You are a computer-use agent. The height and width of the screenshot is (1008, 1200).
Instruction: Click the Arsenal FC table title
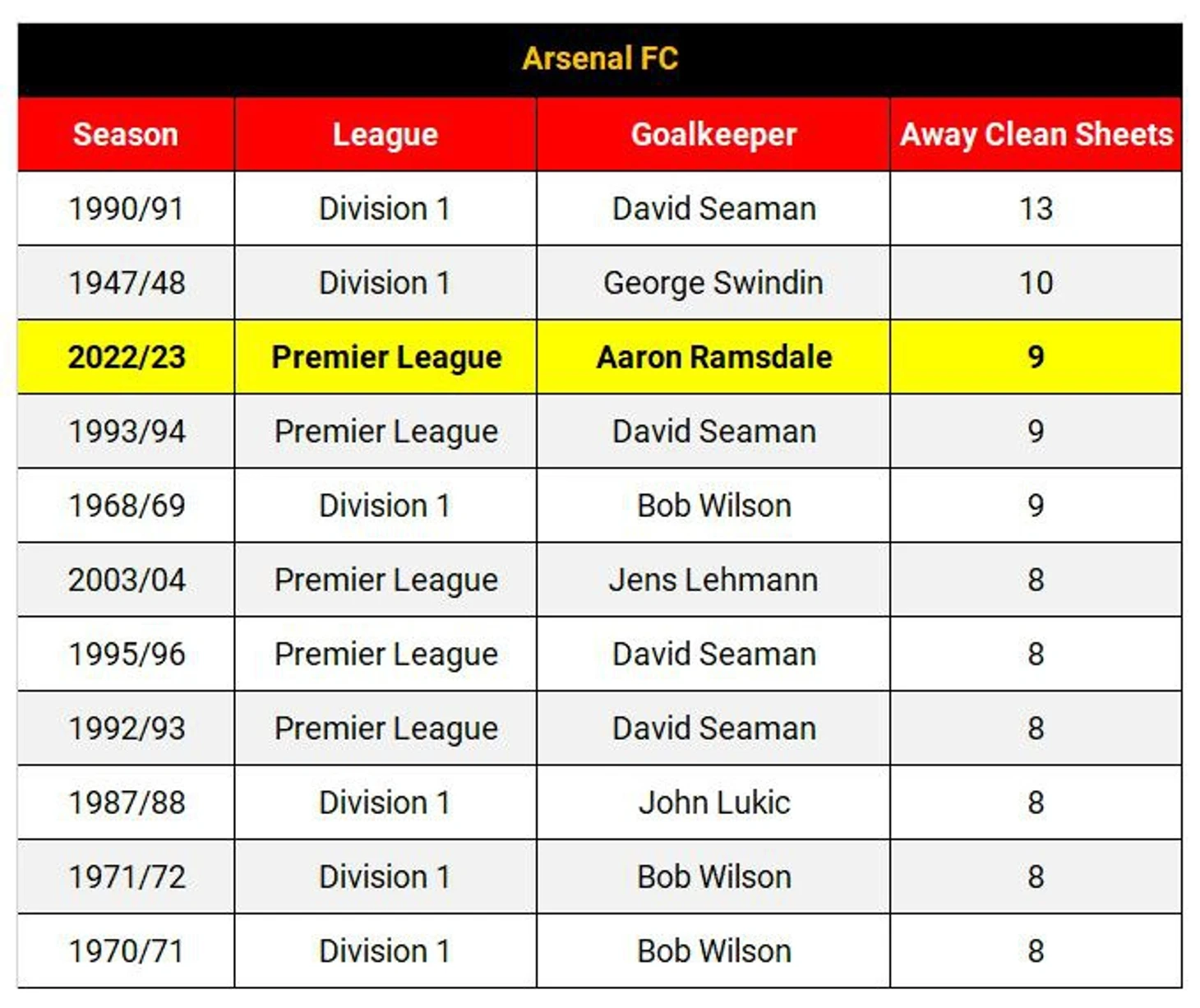tap(600, 59)
